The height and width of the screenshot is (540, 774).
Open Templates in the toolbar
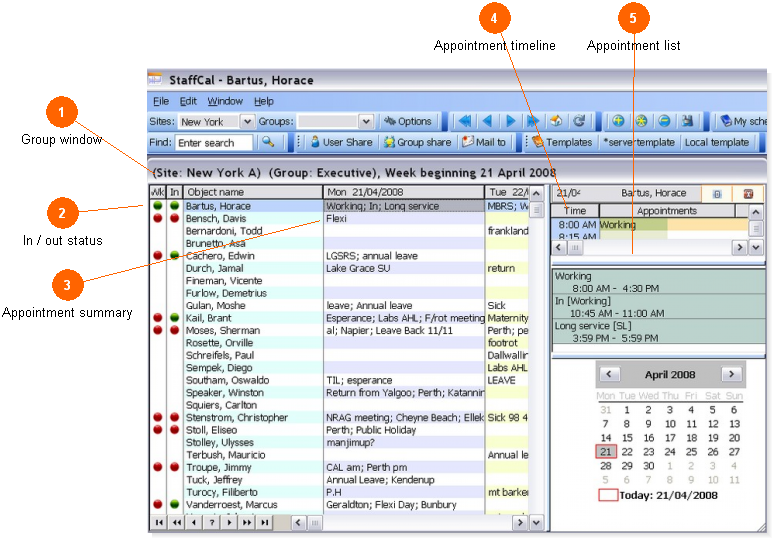click(562, 142)
